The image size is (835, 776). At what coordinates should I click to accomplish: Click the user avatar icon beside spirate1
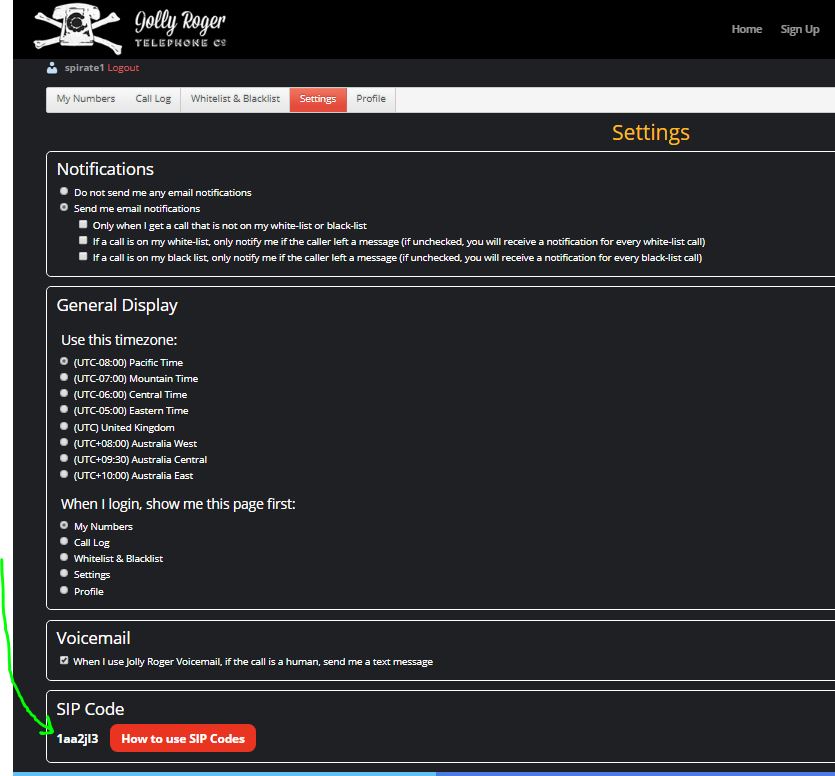point(52,68)
